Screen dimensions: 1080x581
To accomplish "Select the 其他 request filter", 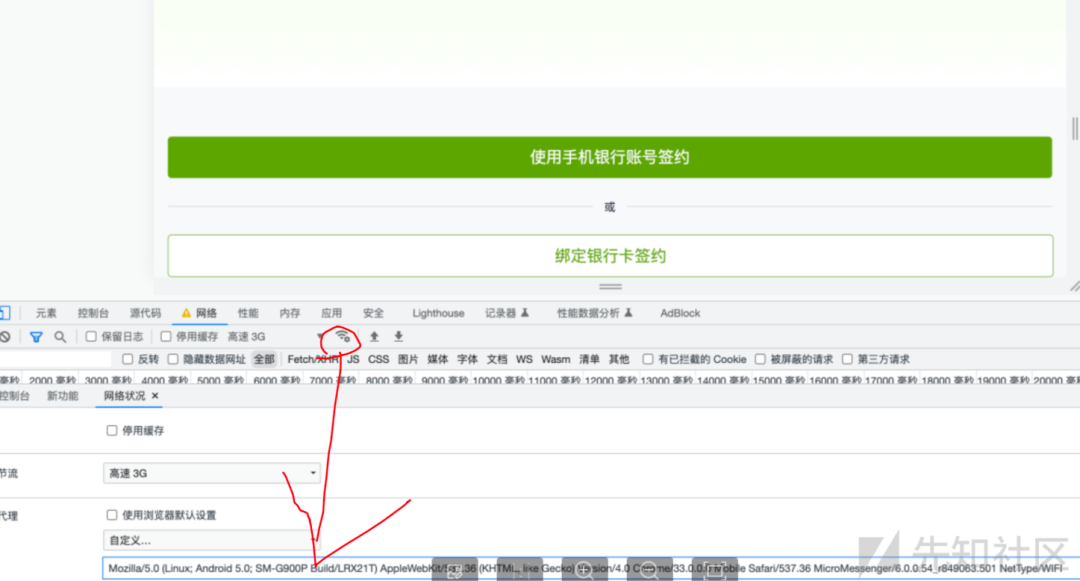I will point(619,359).
